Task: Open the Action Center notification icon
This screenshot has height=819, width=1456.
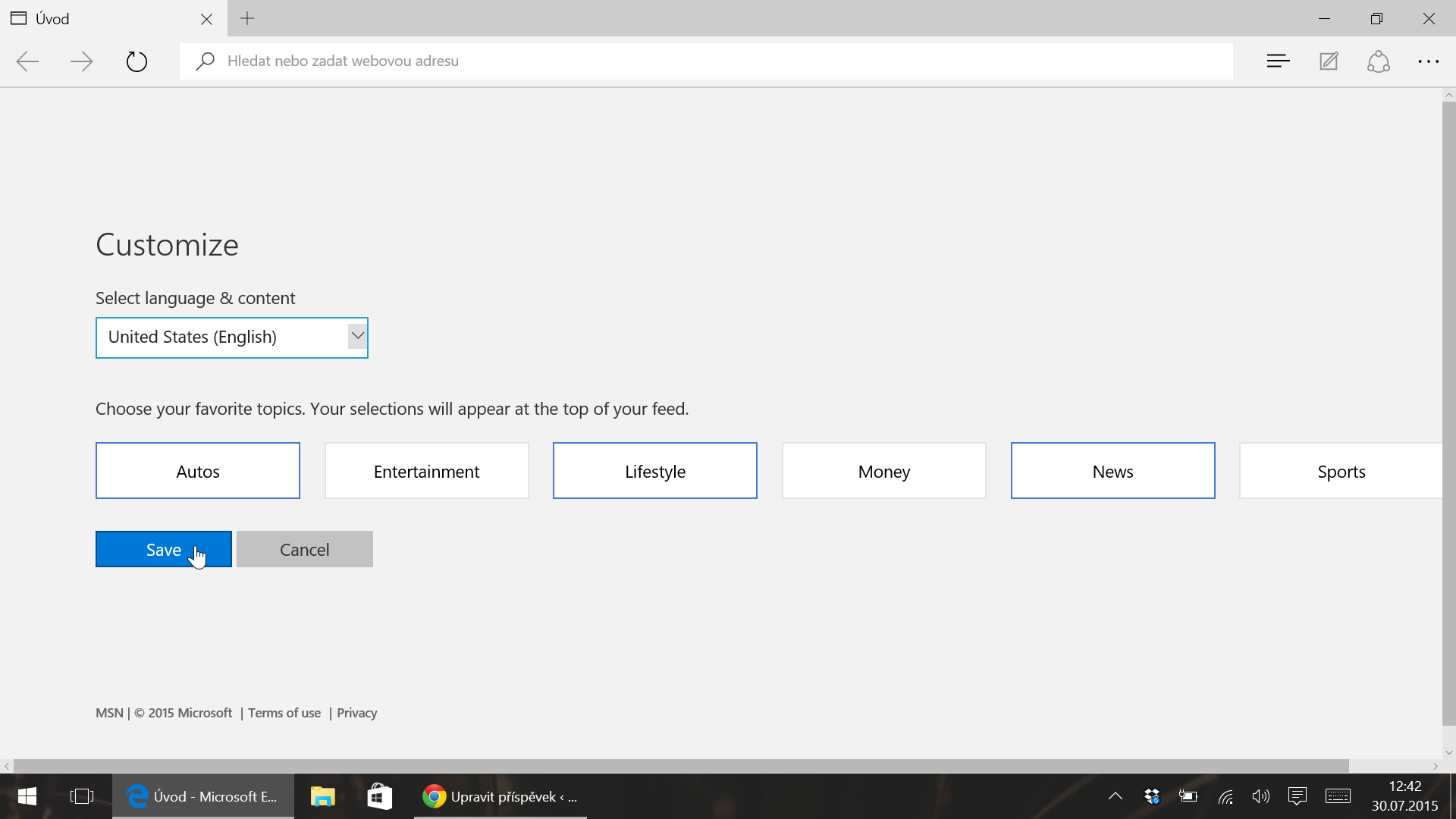Action: coord(1297,796)
